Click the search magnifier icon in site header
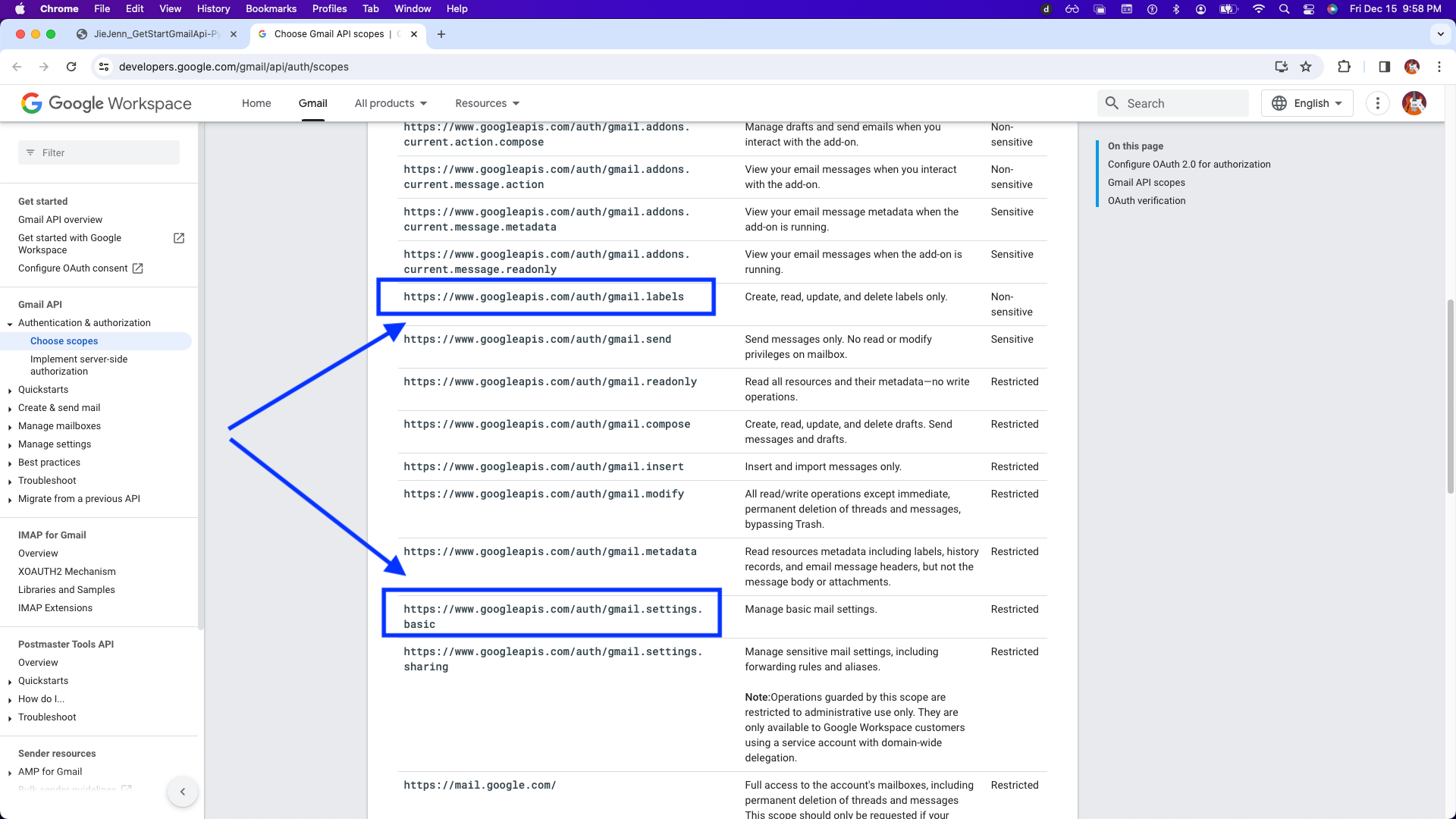This screenshot has width=1456, height=819. point(1112,103)
